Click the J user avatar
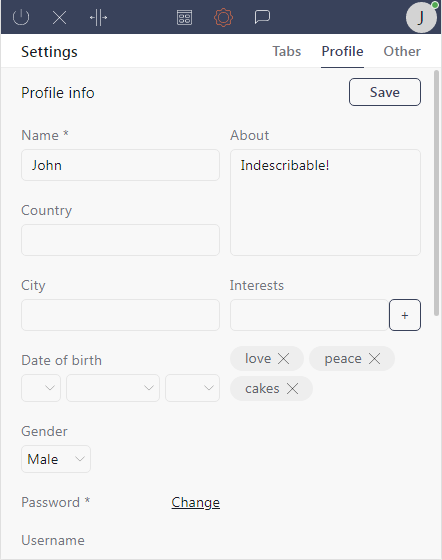This screenshot has height=560, width=442. 421,17
